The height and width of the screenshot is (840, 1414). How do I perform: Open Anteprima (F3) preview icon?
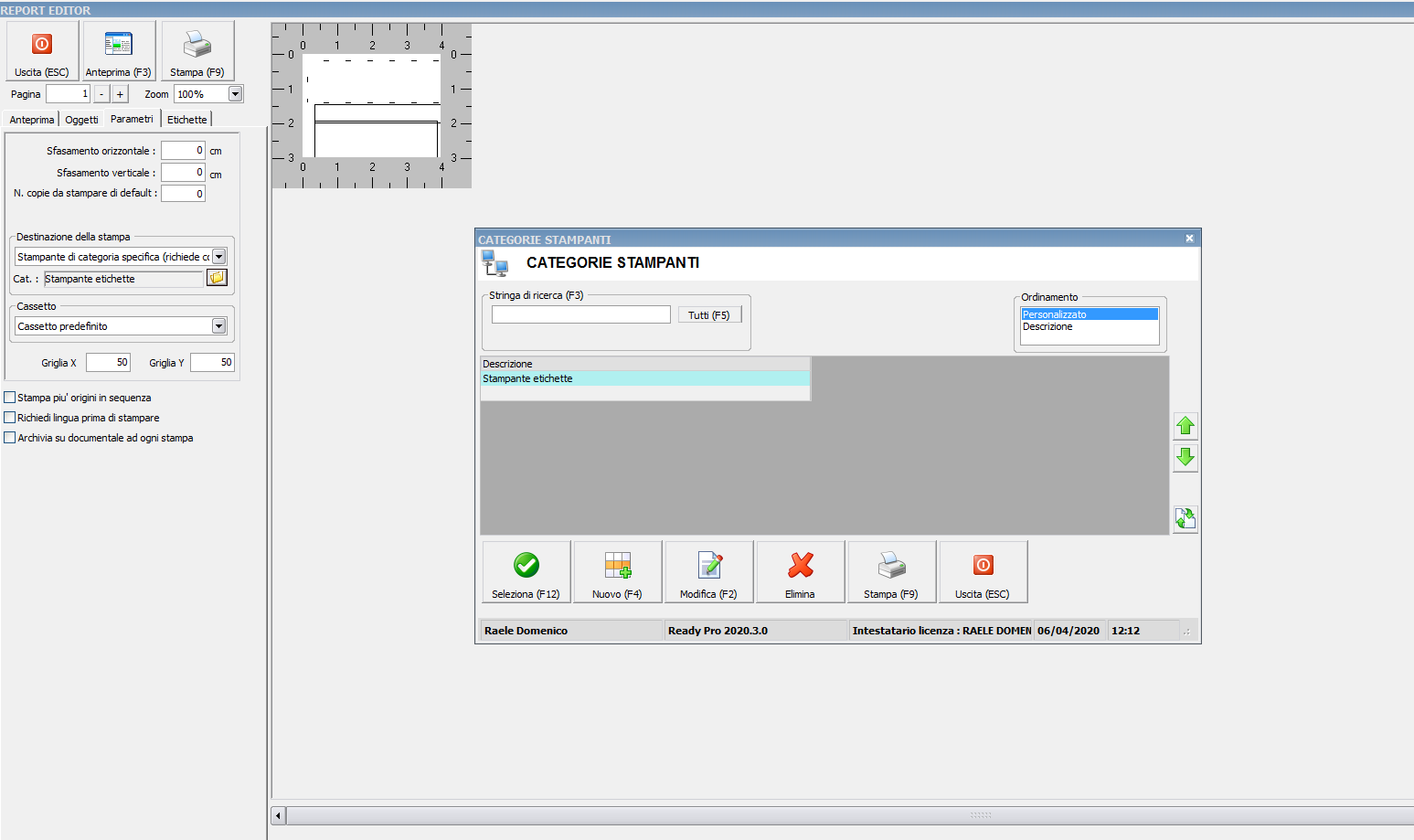tap(119, 44)
